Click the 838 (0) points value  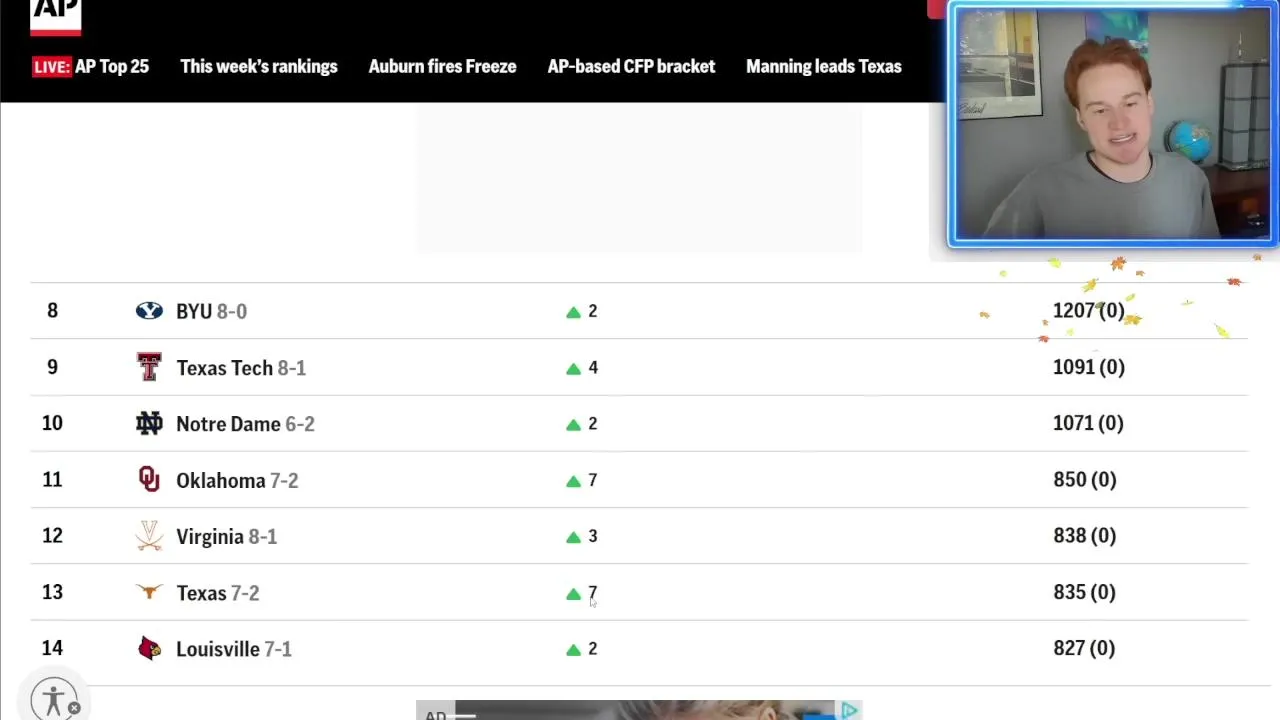click(x=1085, y=536)
